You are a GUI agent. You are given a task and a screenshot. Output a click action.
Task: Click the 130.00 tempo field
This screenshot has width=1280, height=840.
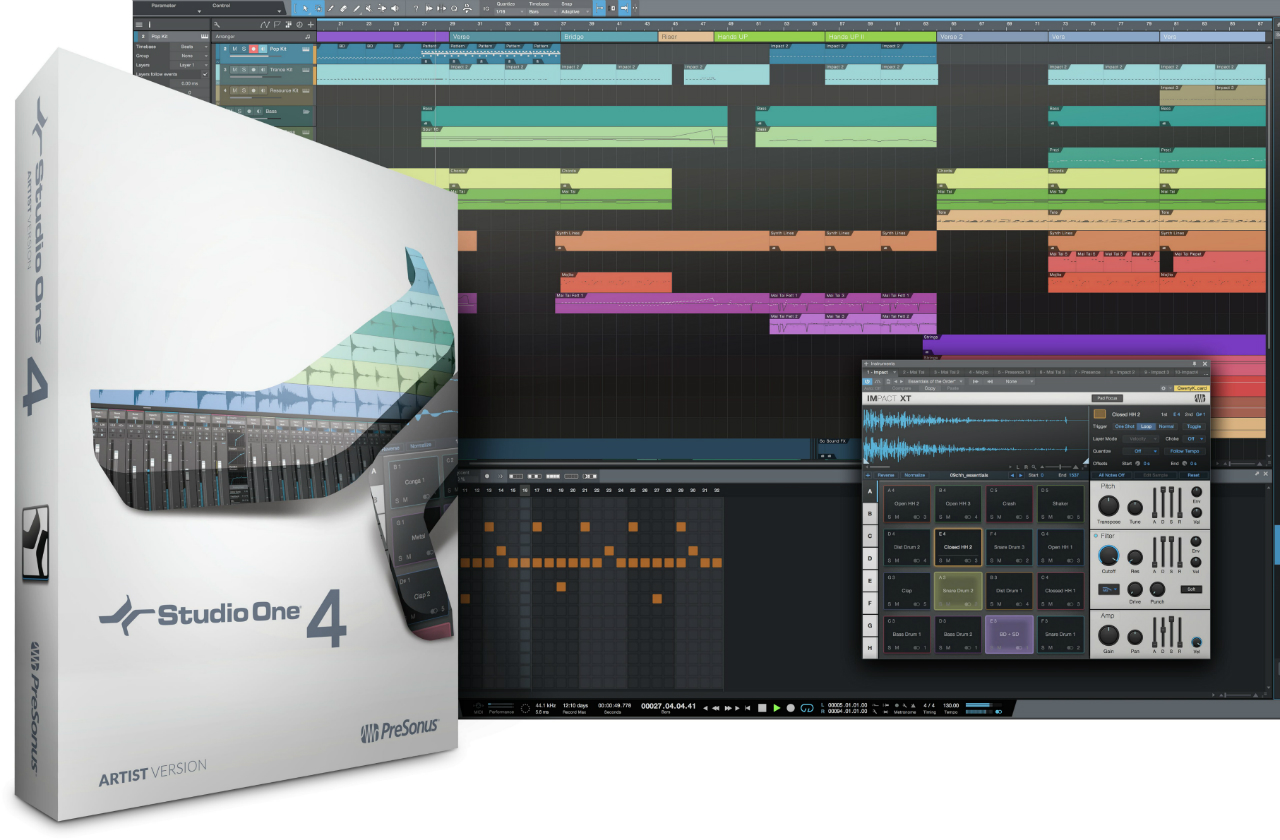tap(951, 704)
